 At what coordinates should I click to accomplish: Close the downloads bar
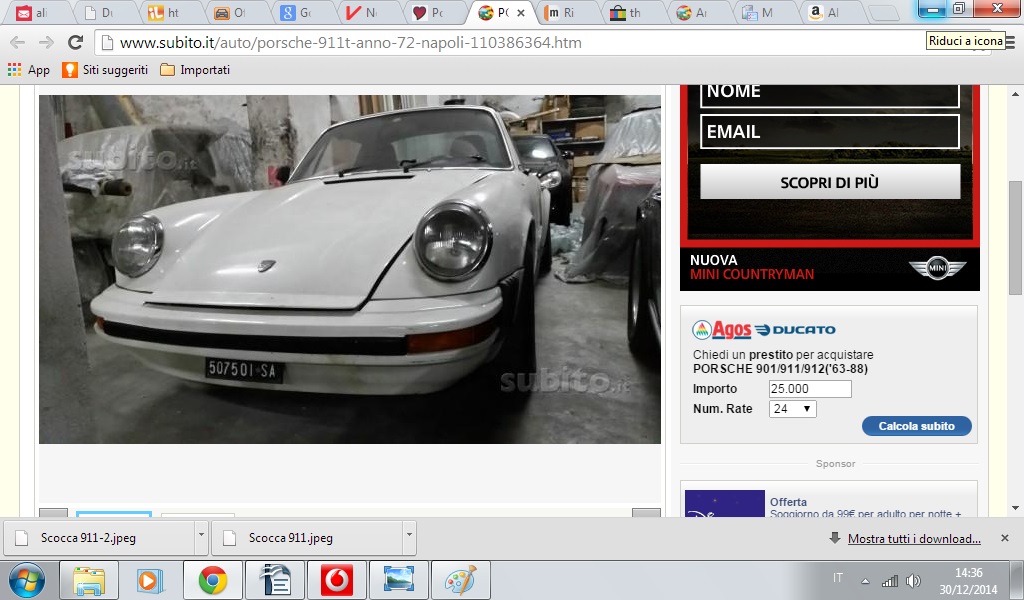point(1005,538)
